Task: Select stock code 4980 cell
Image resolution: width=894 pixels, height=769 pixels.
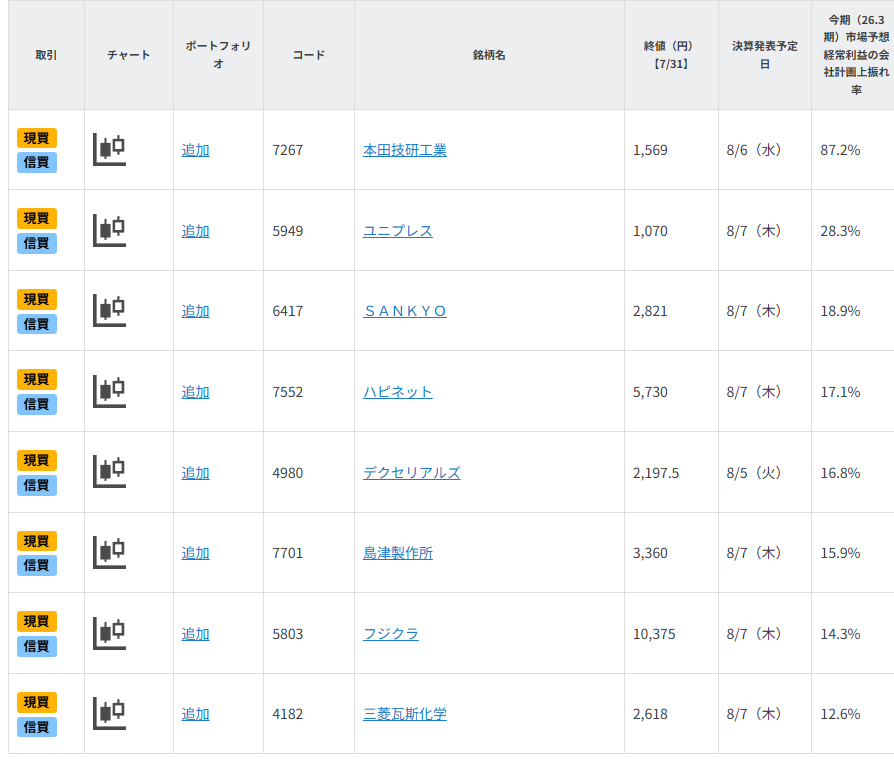Action: [309, 473]
